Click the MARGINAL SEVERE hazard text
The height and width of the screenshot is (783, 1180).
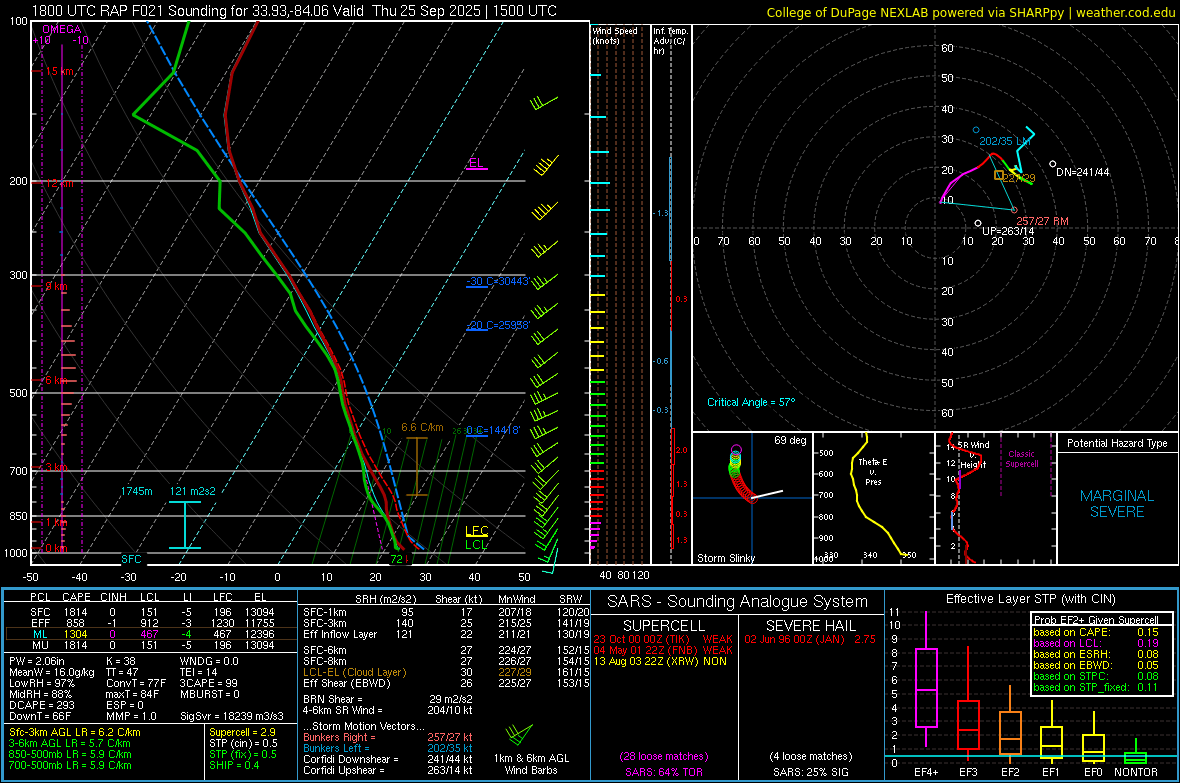(x=1117, y=504)
